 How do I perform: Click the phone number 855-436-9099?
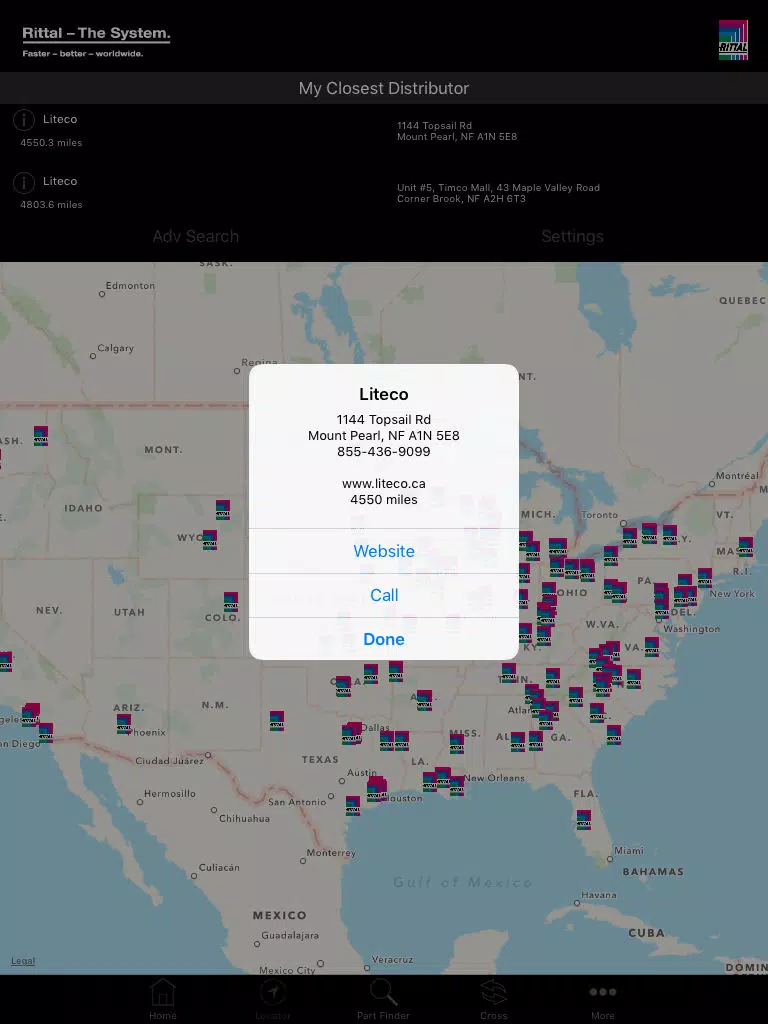(383, 451)
